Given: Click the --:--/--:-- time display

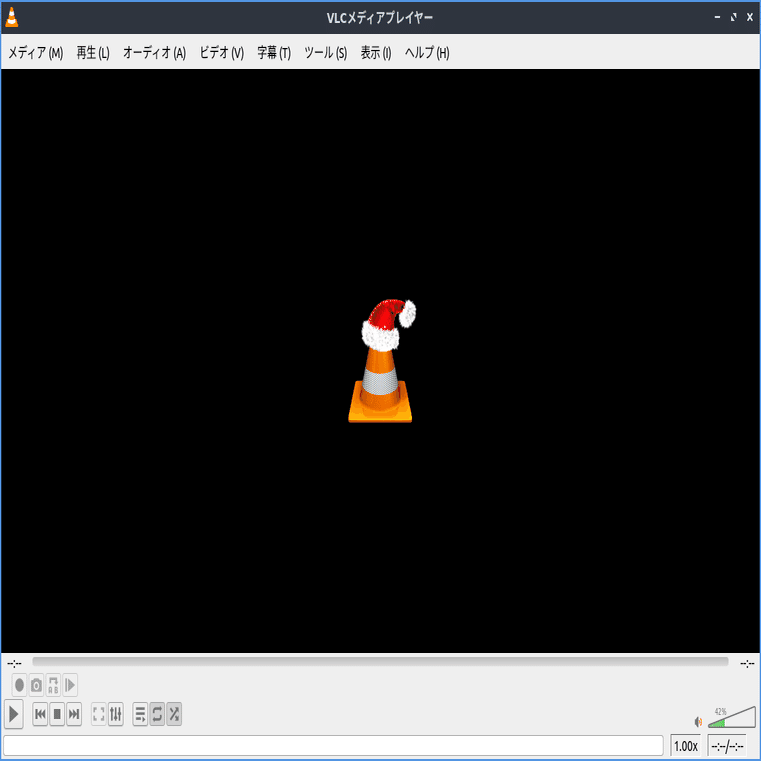Looking at the screenshot, I should (727, 746).
